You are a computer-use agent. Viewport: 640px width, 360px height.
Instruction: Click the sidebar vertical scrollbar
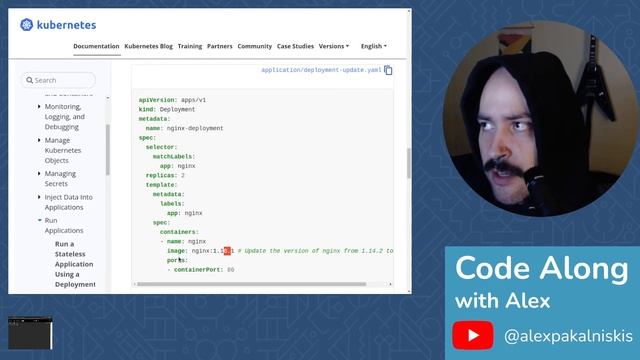coord(108,150)
